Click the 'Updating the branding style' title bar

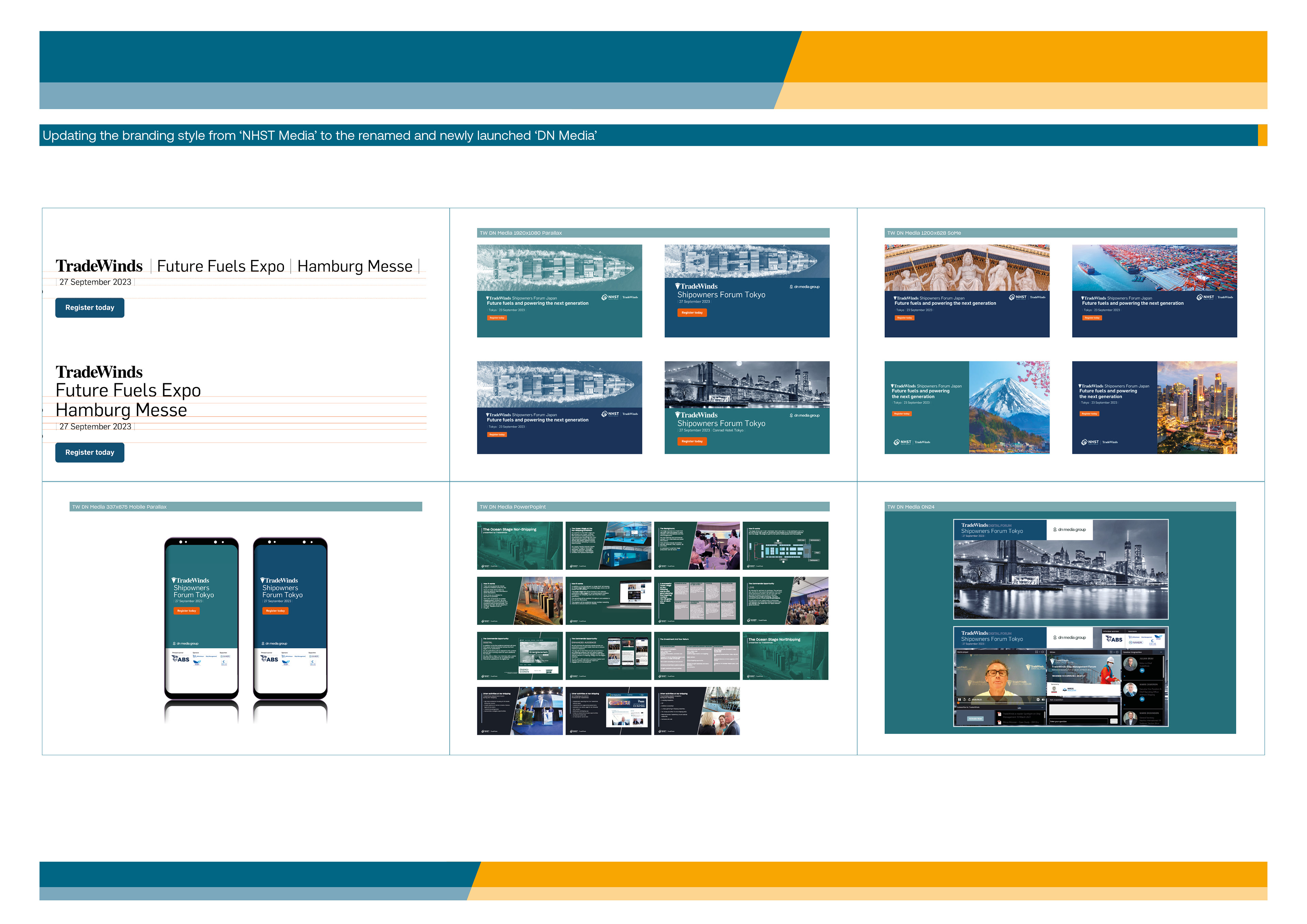[653, 135]
